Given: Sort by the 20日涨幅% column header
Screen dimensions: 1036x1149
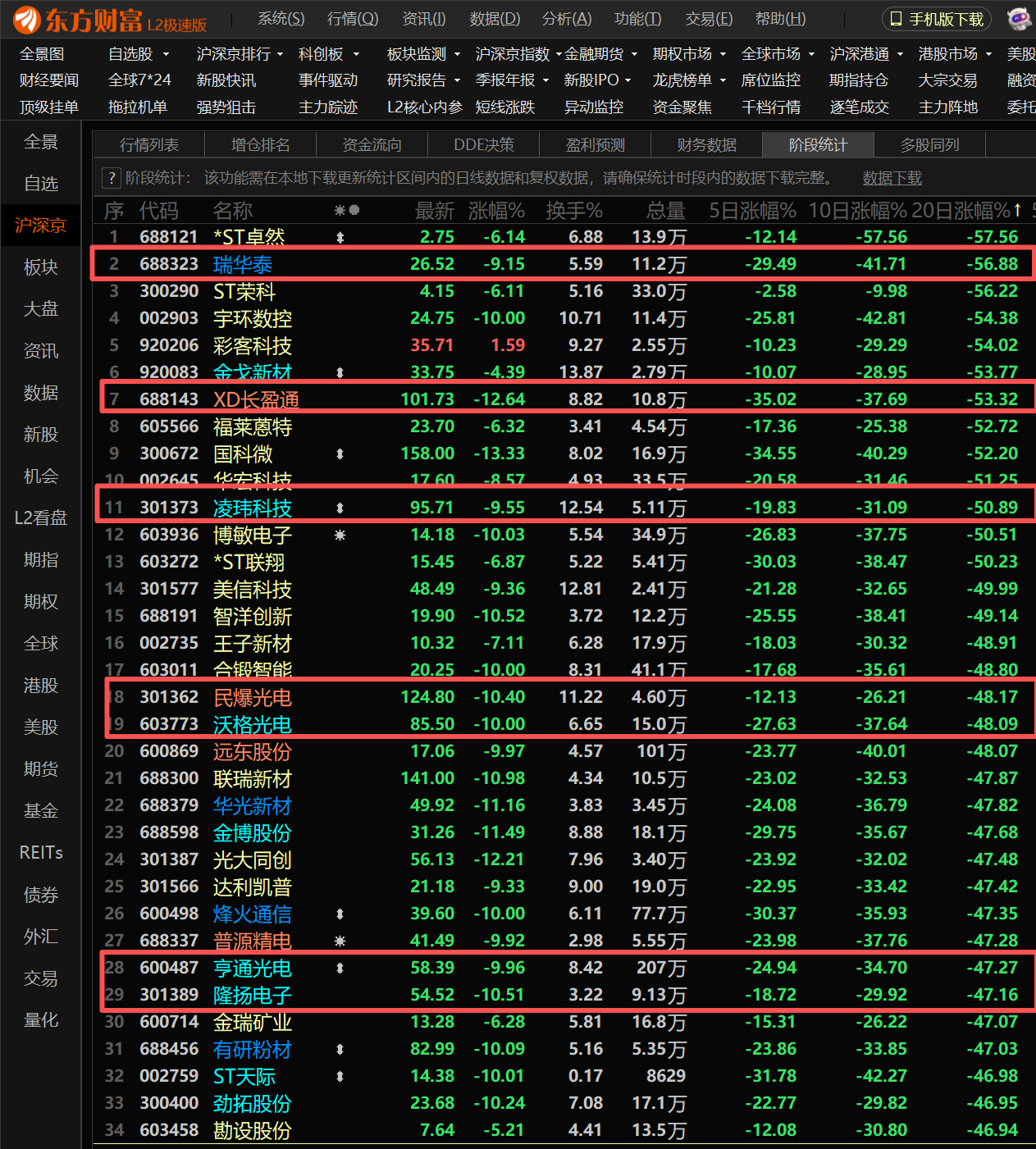Looking at the screenshot, I should [967, 211].
